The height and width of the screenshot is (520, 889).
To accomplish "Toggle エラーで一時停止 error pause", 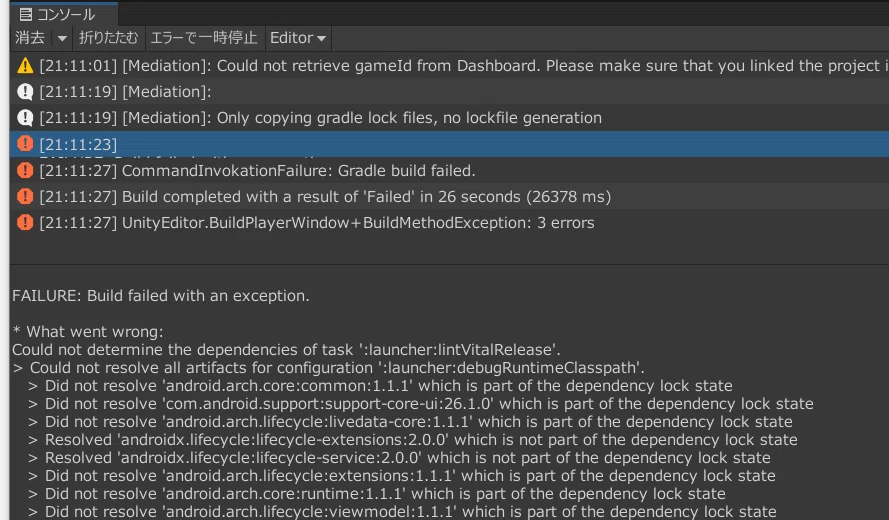I will point(204,38).
